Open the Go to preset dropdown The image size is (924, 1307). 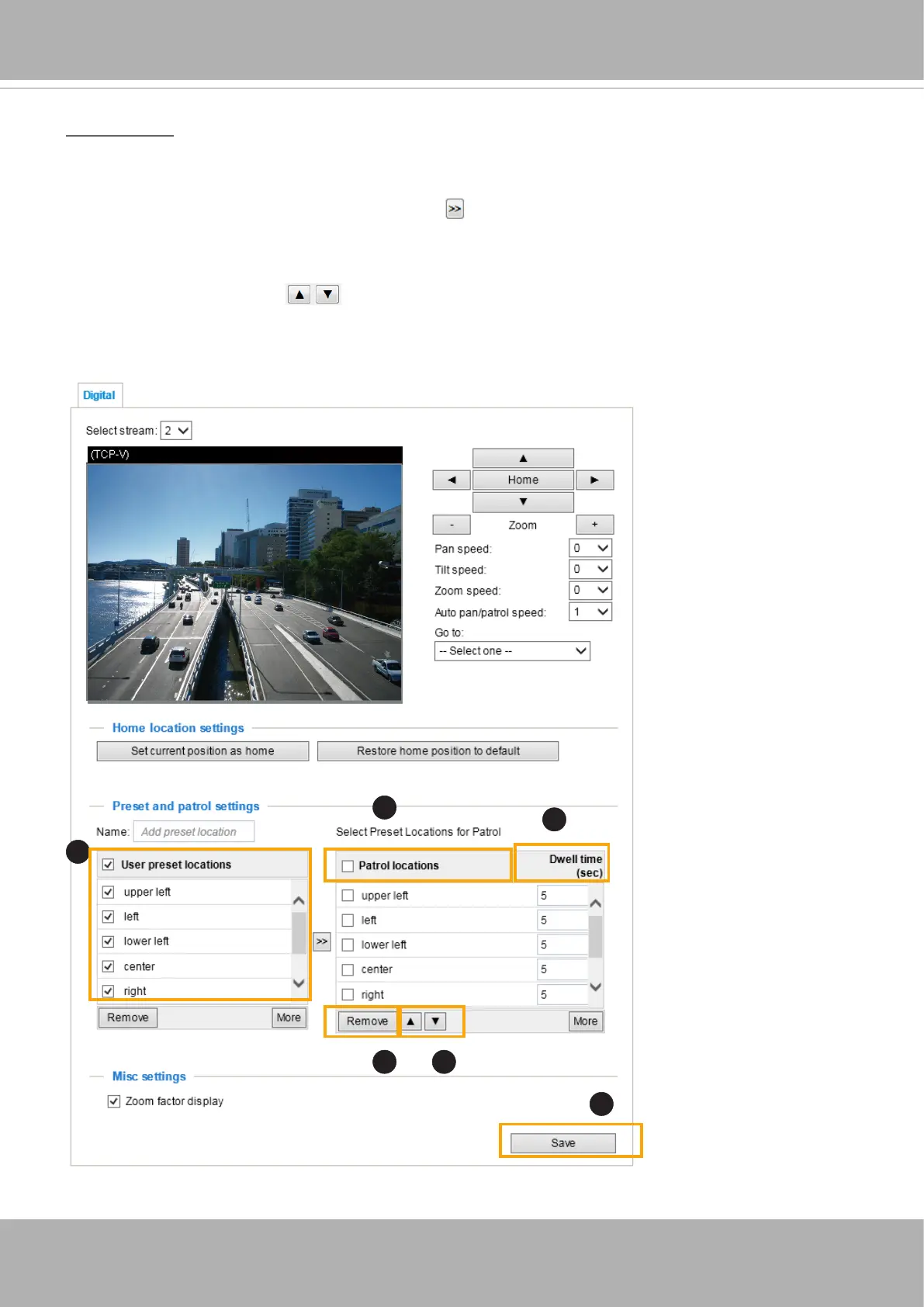512,651
